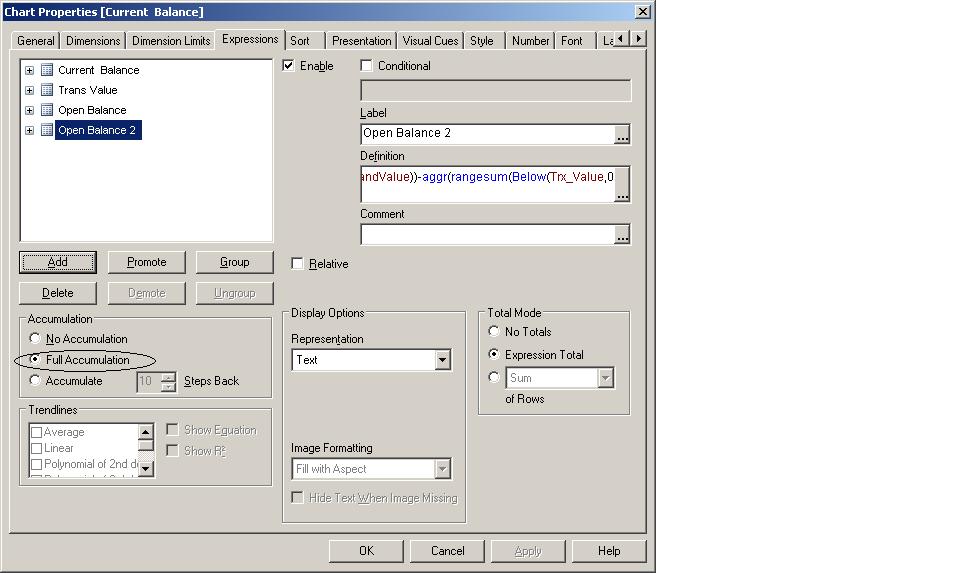This screenshot has width=960, height=573.
Task: Open the Comment field ellipsis editor button
Action: coord(622,234)
